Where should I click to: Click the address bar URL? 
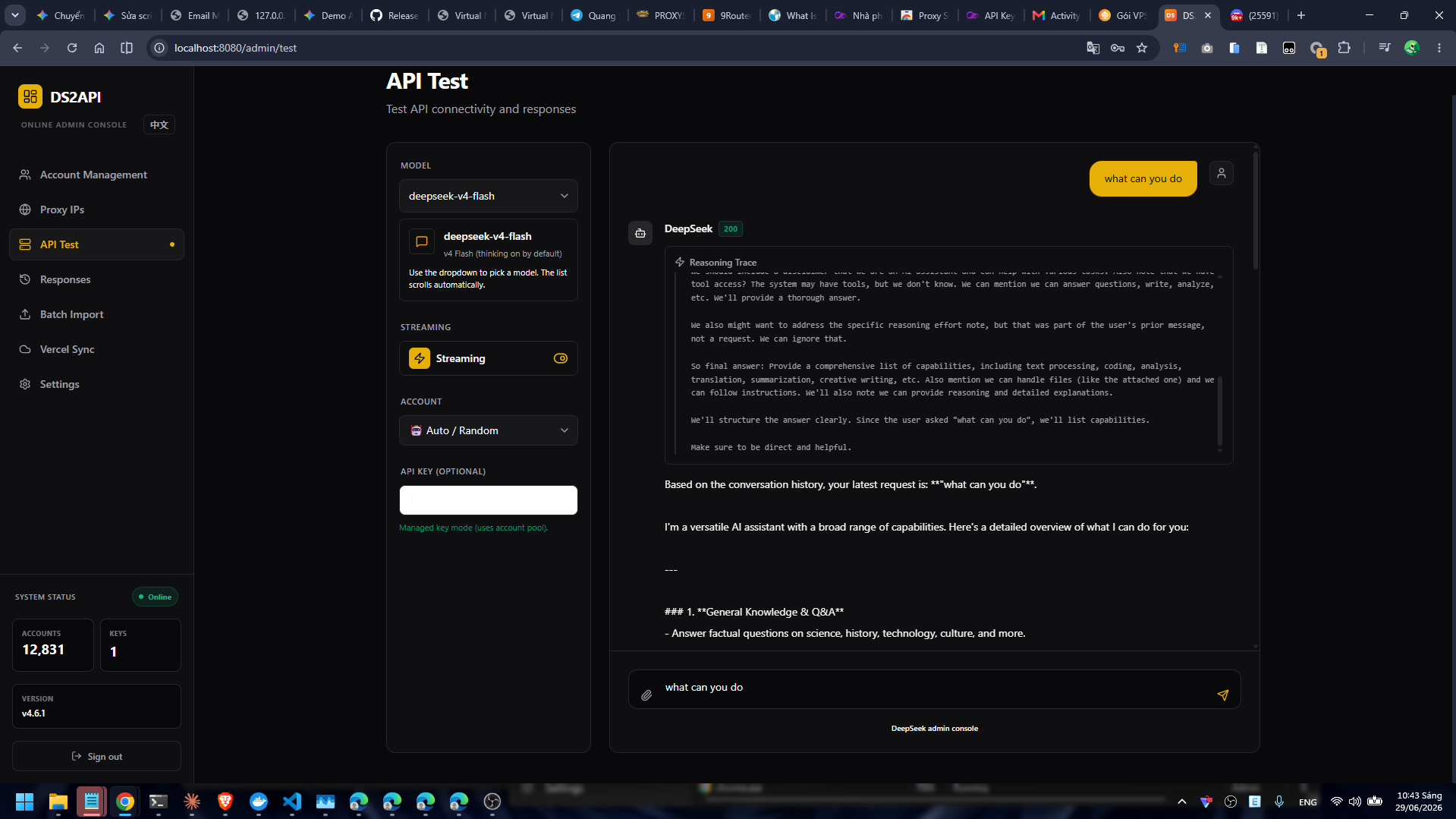tap(235, 48)
